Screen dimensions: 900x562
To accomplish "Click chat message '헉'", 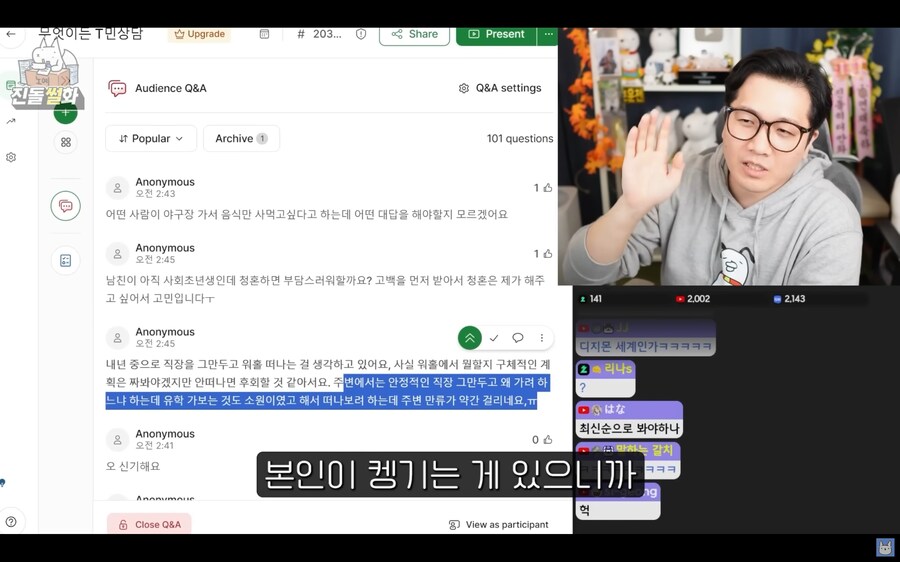I will 585,510.
